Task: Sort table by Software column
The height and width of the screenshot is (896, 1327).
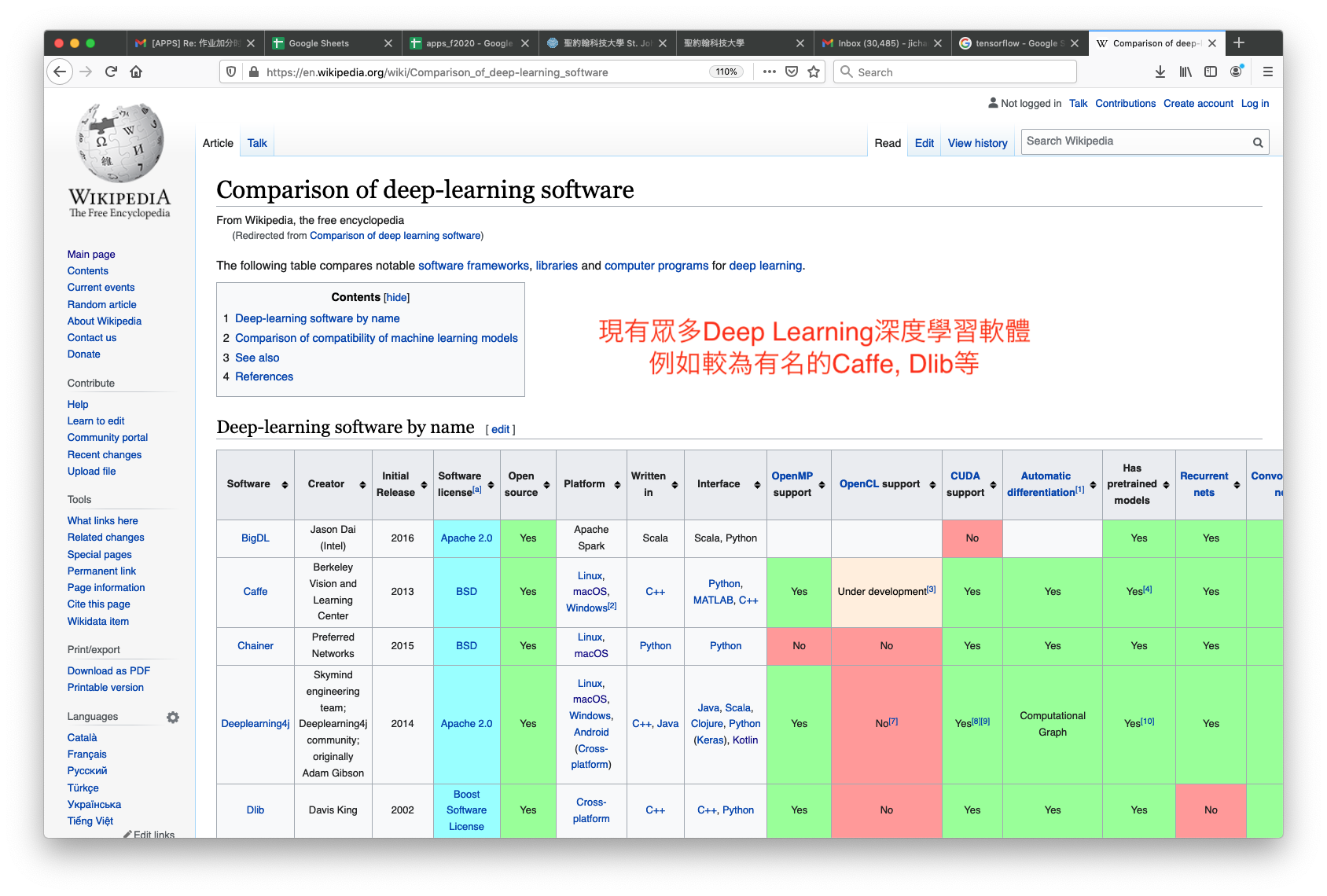Action: tap(285, 485)
